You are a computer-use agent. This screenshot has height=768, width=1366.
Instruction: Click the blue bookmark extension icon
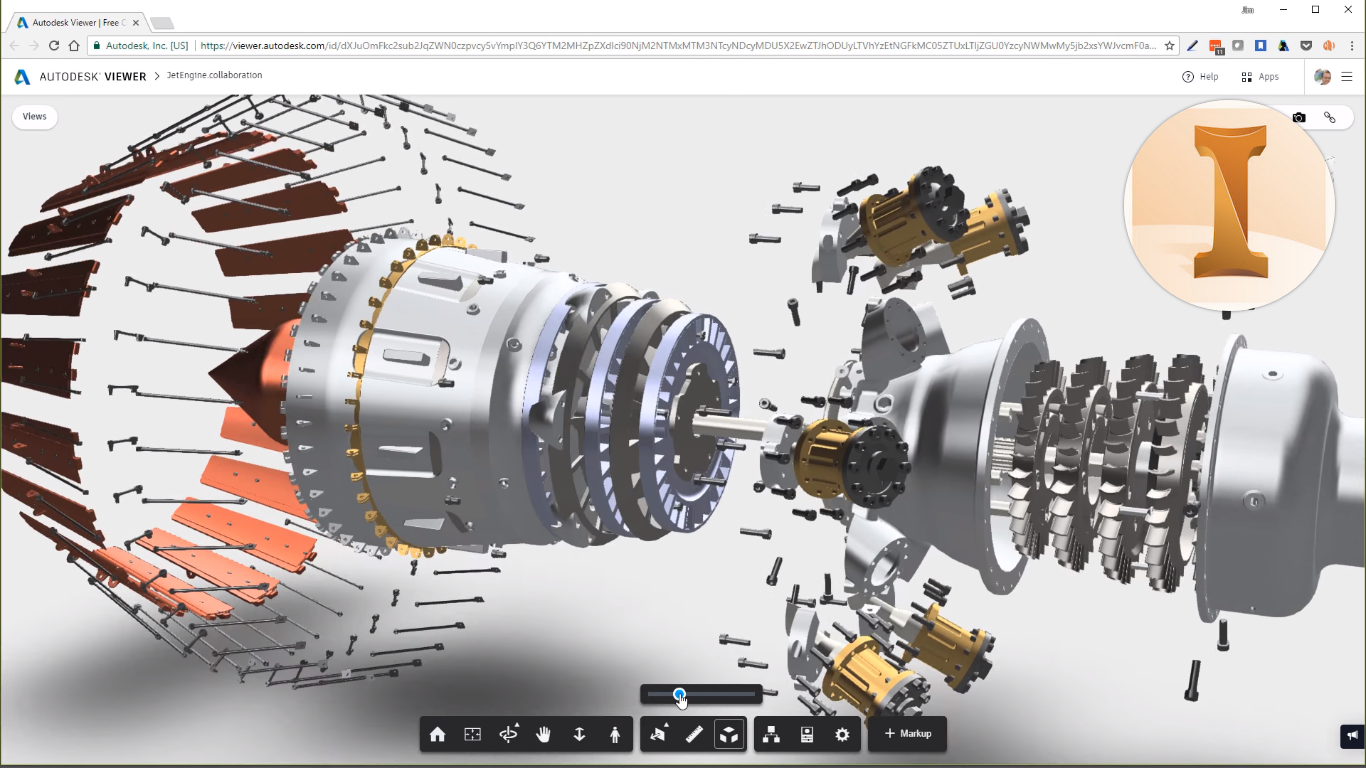point(1261,46)
